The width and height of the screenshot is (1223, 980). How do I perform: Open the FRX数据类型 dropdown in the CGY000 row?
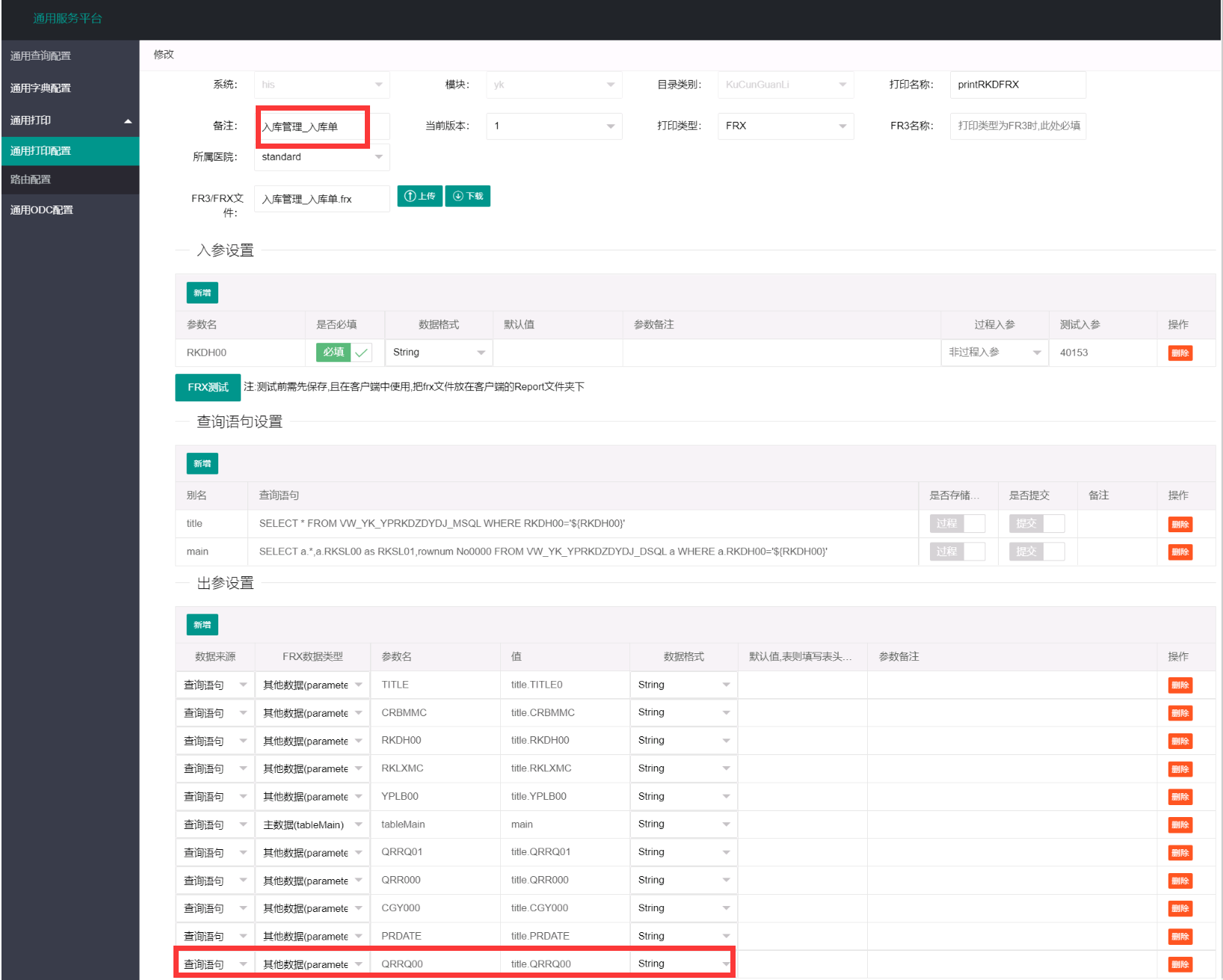(312, 908)
